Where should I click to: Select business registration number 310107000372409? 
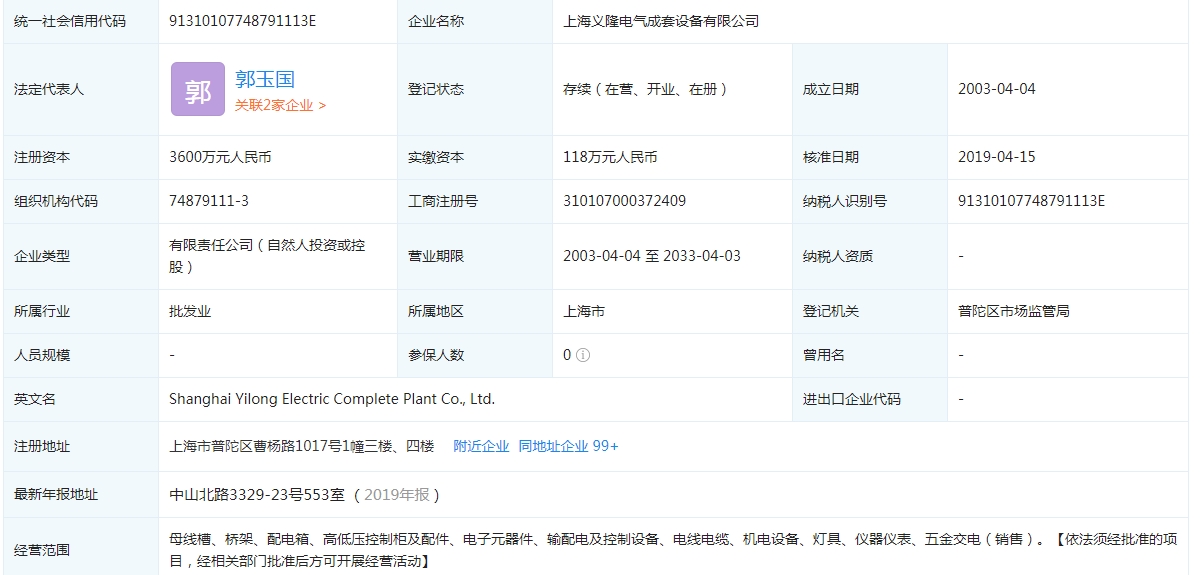624,201
